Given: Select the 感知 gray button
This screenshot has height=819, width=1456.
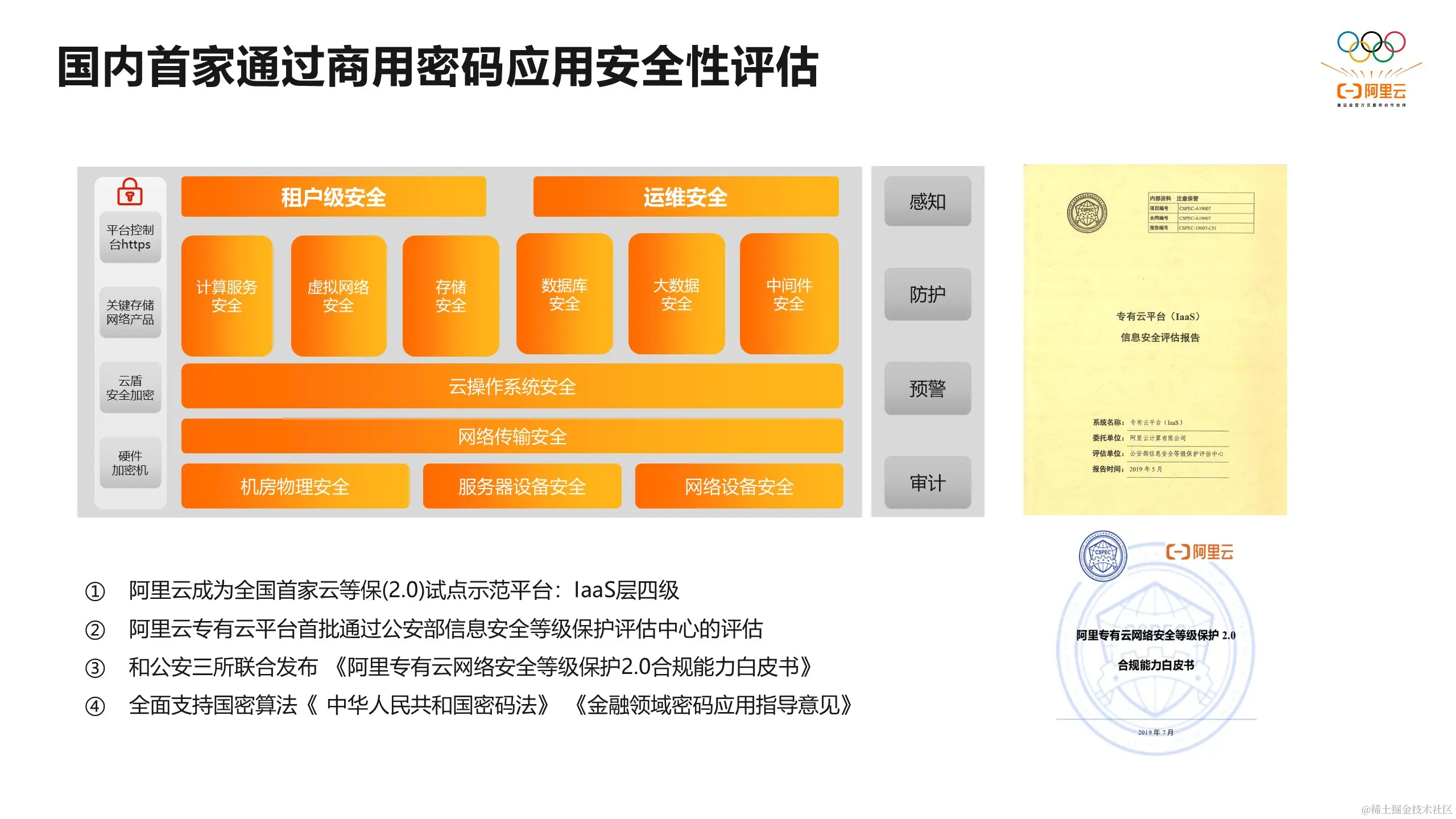Looking at the screenshot, I should (927, 201).
